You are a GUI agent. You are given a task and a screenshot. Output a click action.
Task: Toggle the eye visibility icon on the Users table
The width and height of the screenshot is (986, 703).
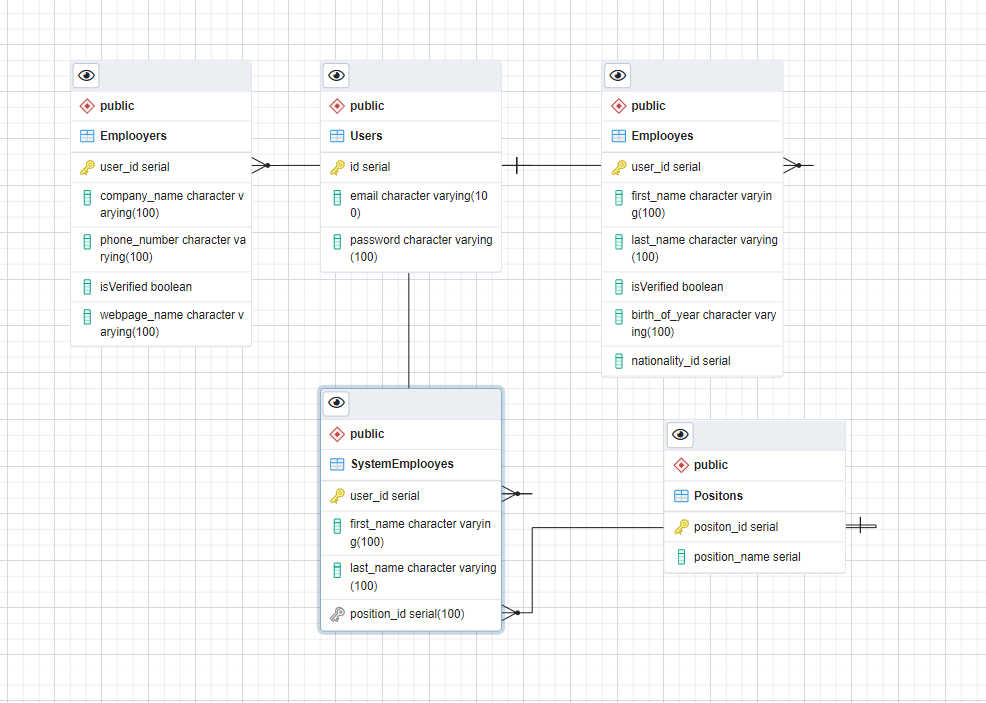click(x=335, y=75)
